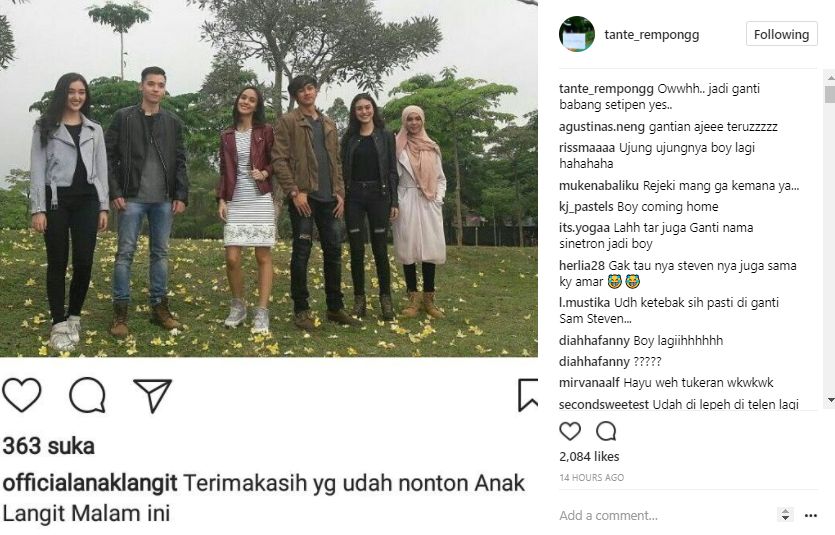Open tante_rempongg username in header
This screenshot has width=835, height=535.
click(x=651, y=35)
